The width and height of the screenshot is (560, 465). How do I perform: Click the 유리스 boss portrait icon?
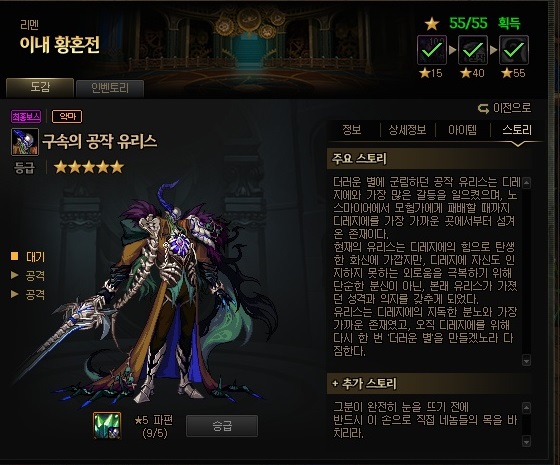pos(25,142)
